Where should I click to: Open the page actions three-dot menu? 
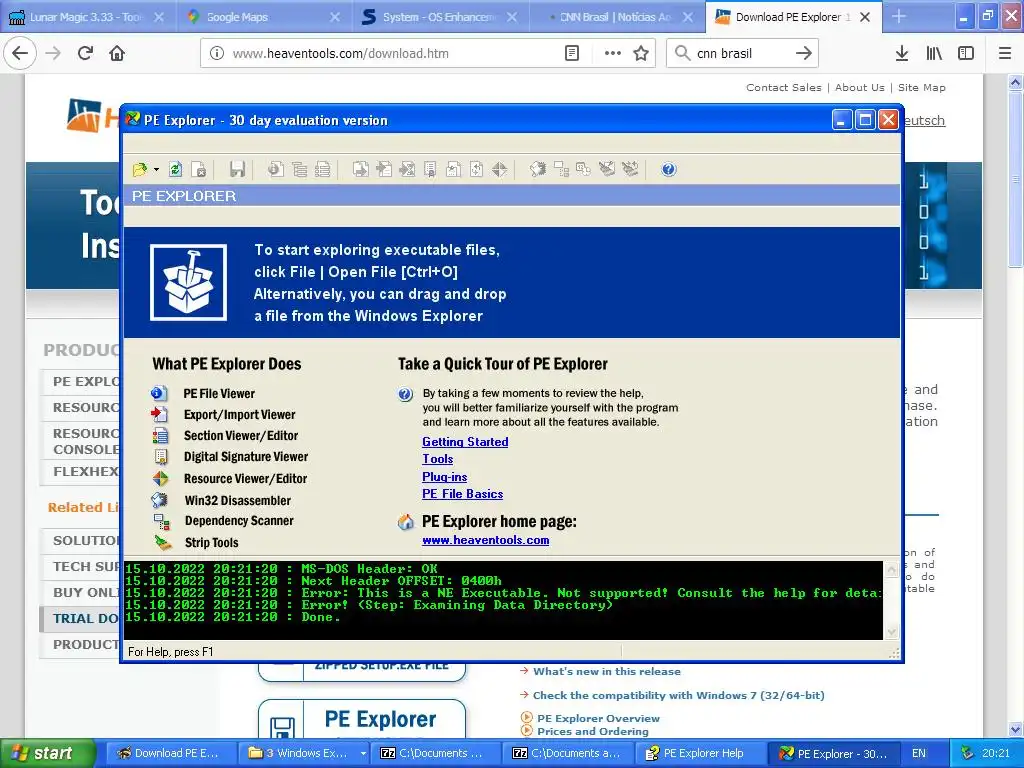point(612,54)
